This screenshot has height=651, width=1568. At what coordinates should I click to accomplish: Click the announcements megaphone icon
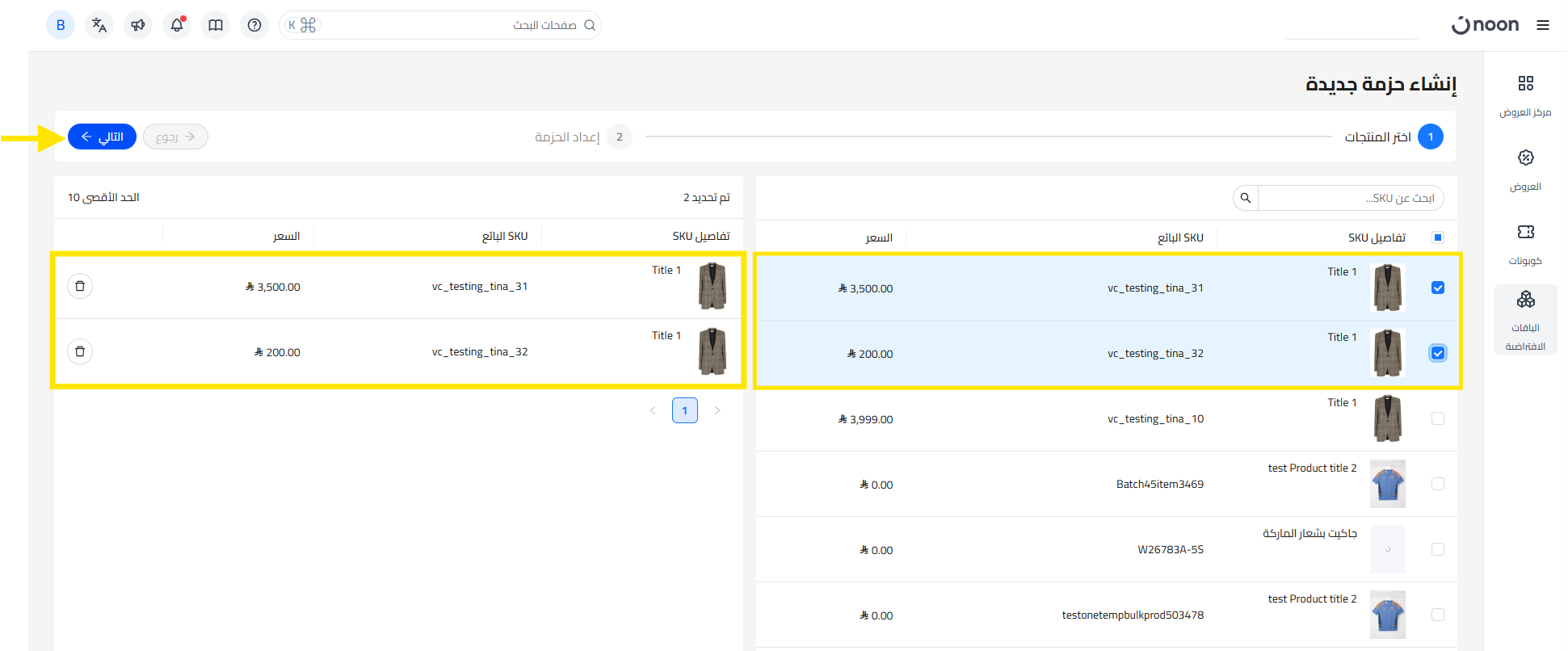click(x=138, y=25)
